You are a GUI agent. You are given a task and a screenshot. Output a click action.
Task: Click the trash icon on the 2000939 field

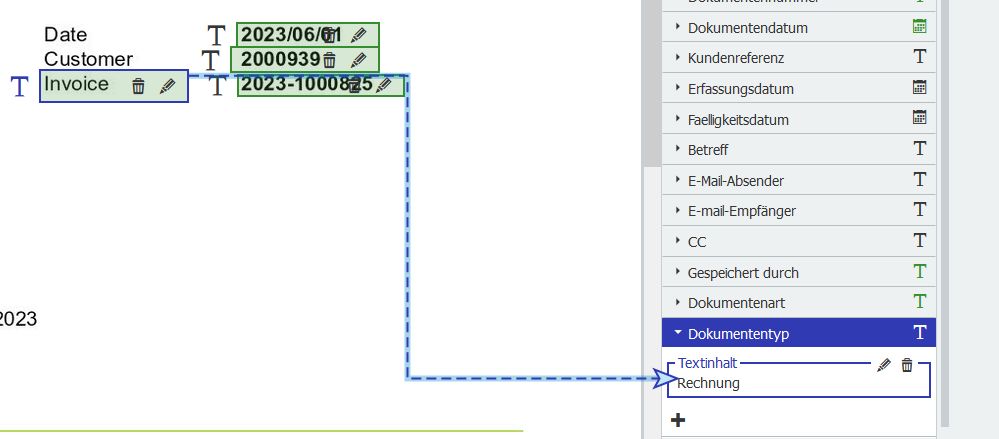pyautogui.click(x=329, y=60)
